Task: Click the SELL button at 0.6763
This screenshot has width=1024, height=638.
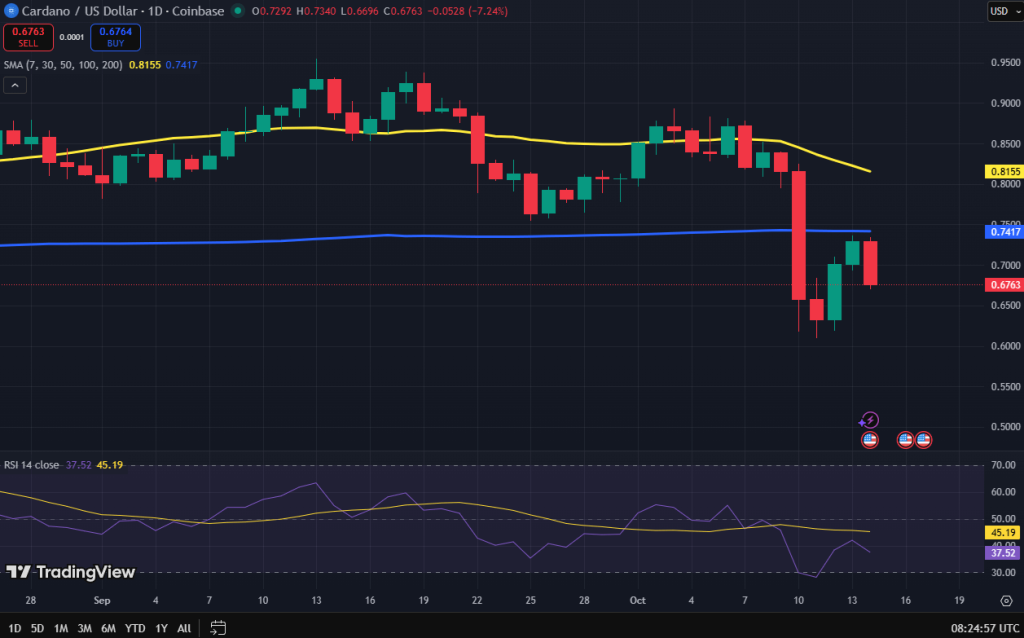Action: pyautogui.click(x=29, y=37)
